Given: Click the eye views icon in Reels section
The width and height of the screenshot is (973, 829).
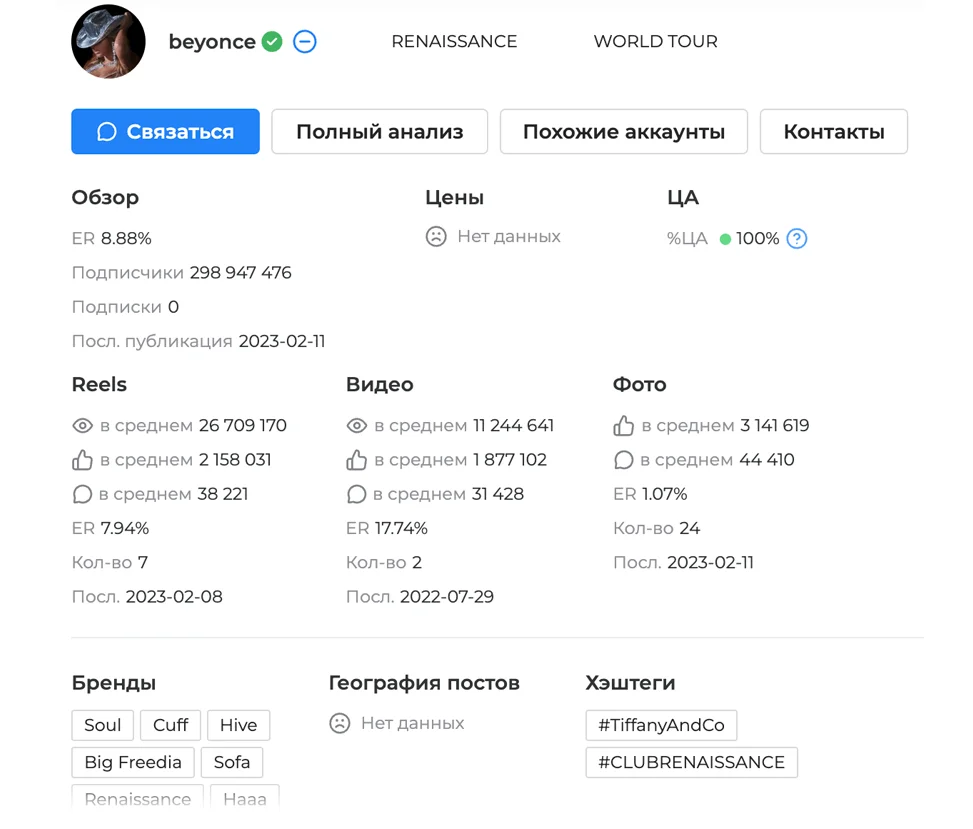Looking at the screenshot, I should click(83, 425).
